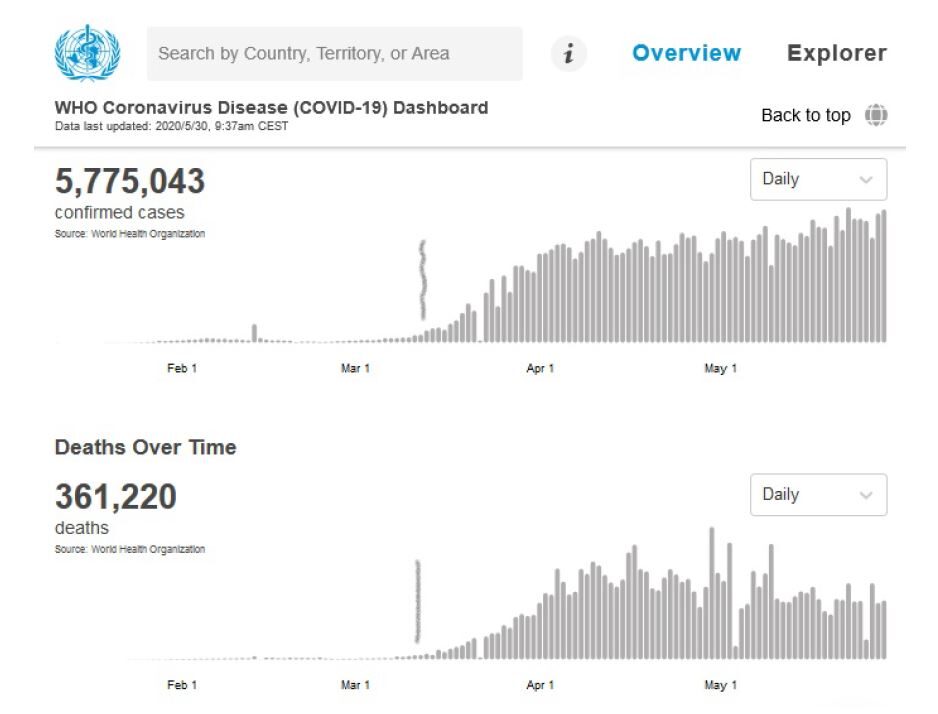Open the Daily dropdown for deaths chart
The image size is (938, 714).
[818, 495]
